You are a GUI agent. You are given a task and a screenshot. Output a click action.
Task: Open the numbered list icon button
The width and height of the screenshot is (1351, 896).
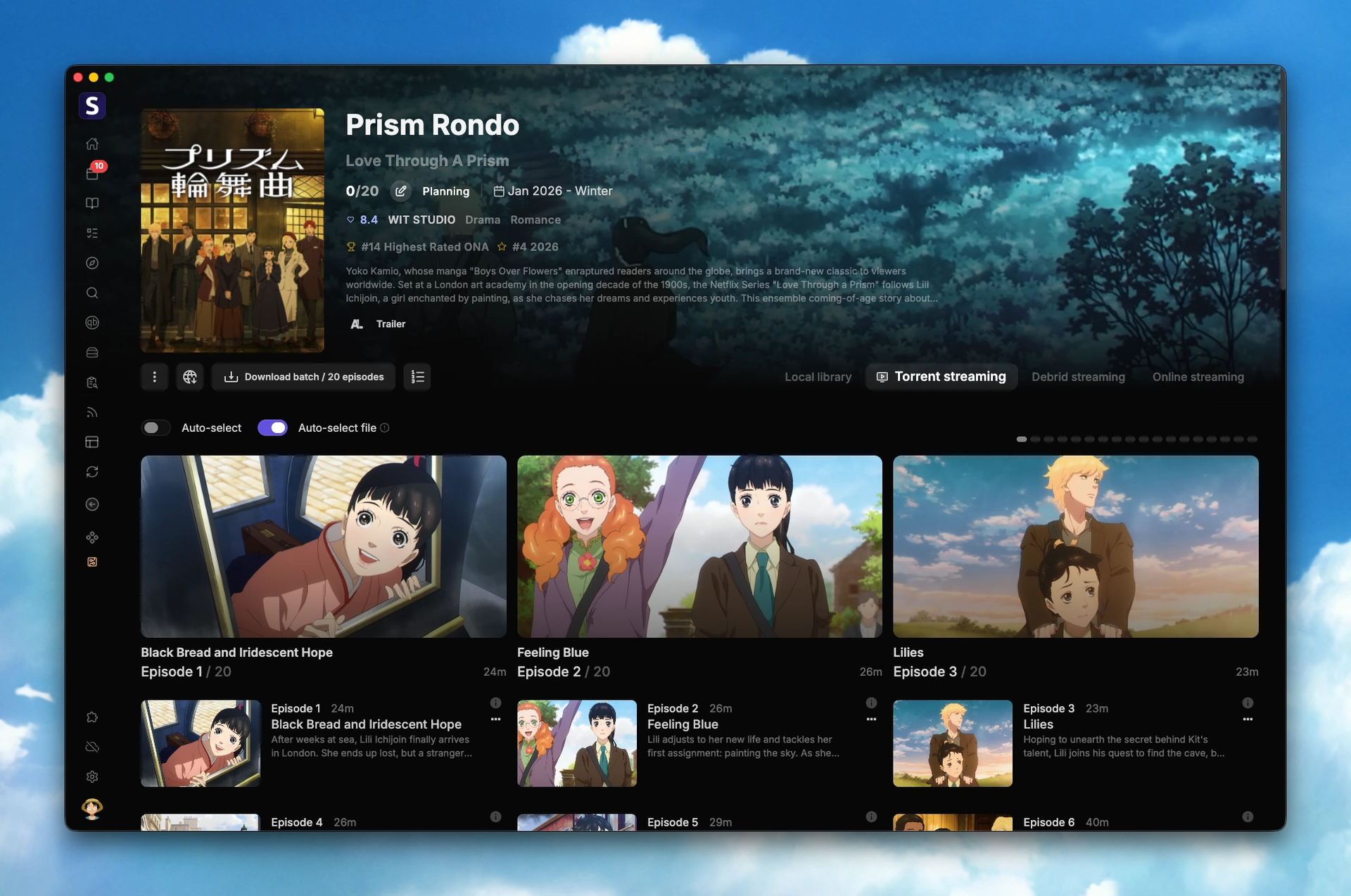tap(417, 377)
